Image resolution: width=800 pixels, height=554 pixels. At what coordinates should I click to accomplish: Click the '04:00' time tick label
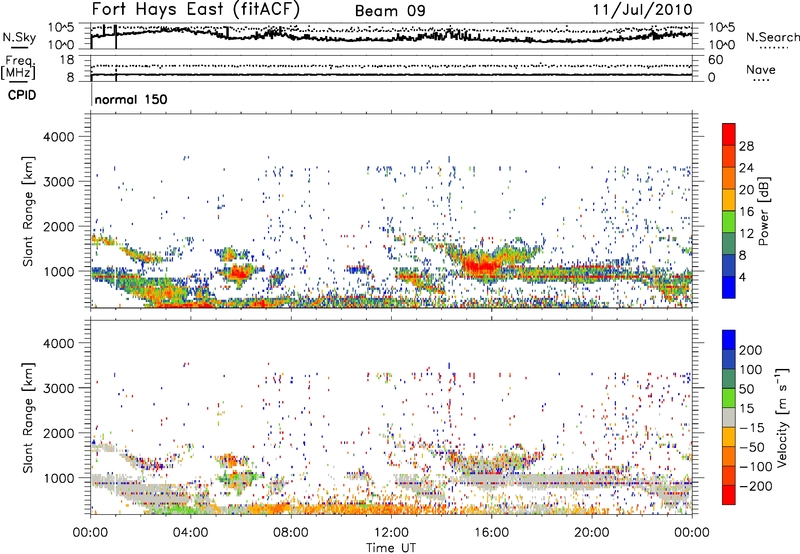190,533
